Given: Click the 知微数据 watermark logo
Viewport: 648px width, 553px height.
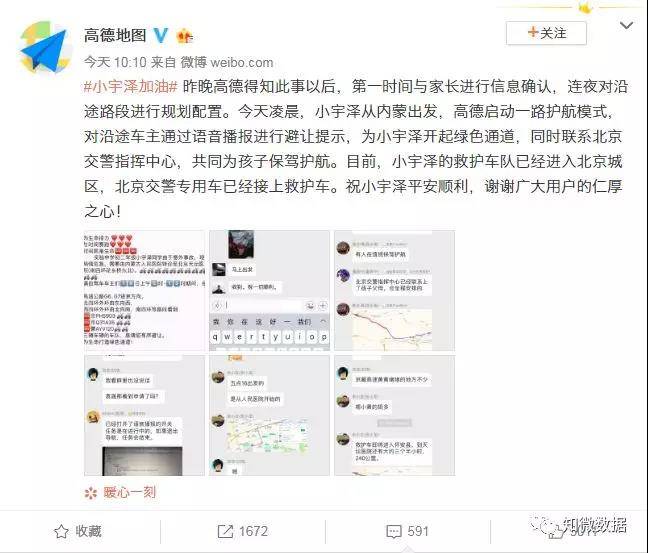Looking at the screenshot, I should (x=579, y=526).
